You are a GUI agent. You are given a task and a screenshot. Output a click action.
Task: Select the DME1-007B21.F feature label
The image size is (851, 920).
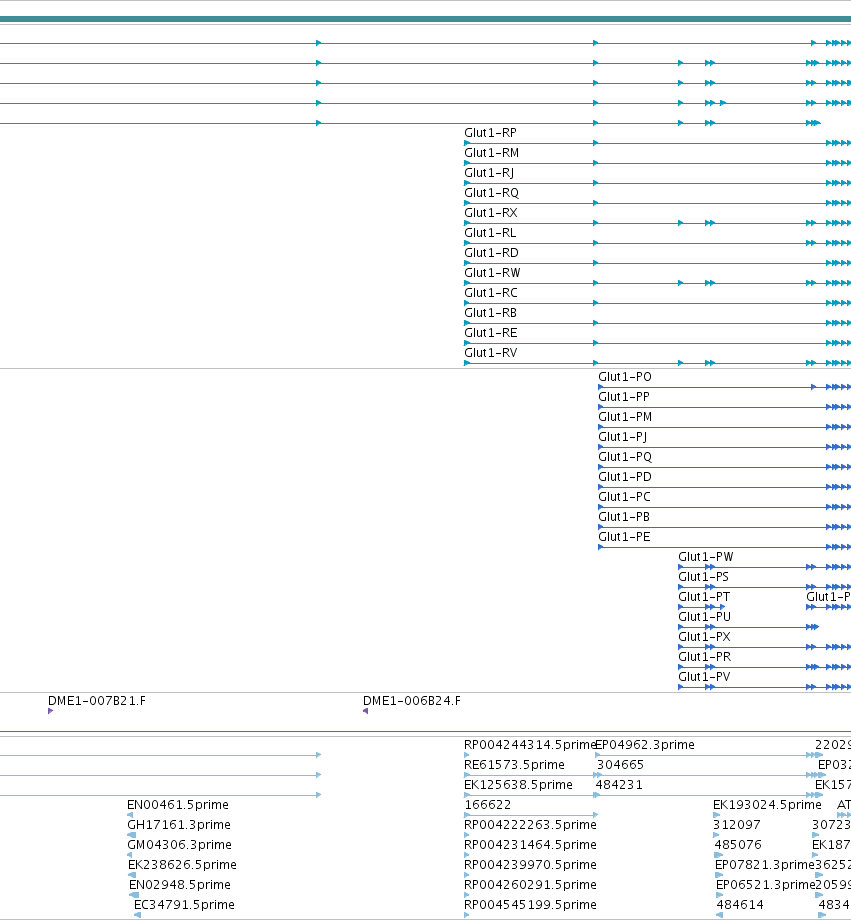(97, 701)
